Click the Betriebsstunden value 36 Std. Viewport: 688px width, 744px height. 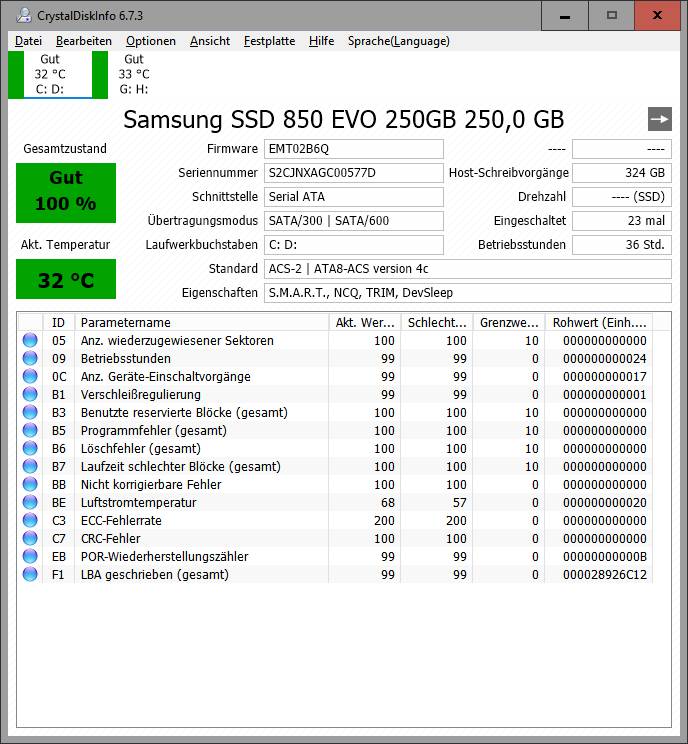tap(622, 245)
